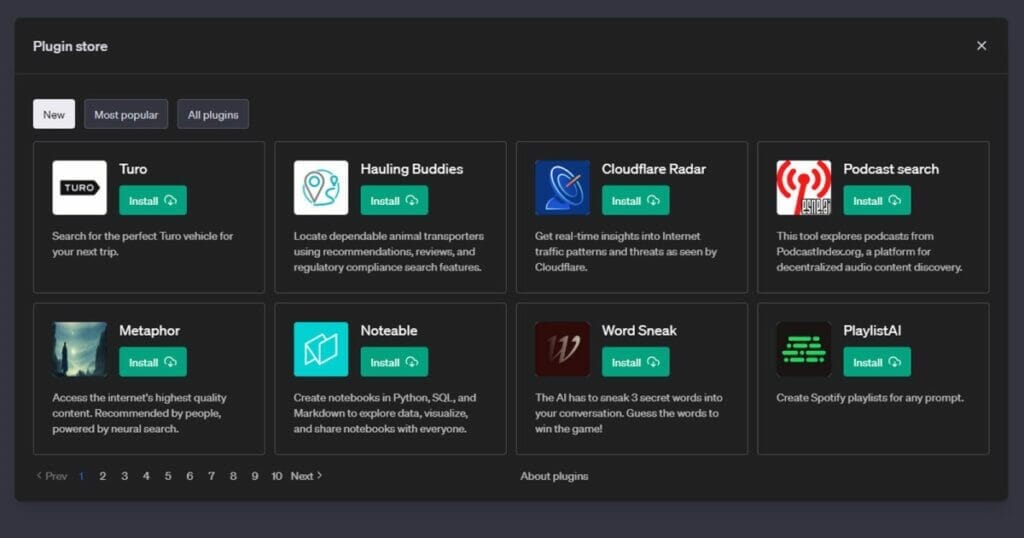Click the Word Sneak title text
The image size is (1024, 538).
pyautogui.click(x=639, y=331)
